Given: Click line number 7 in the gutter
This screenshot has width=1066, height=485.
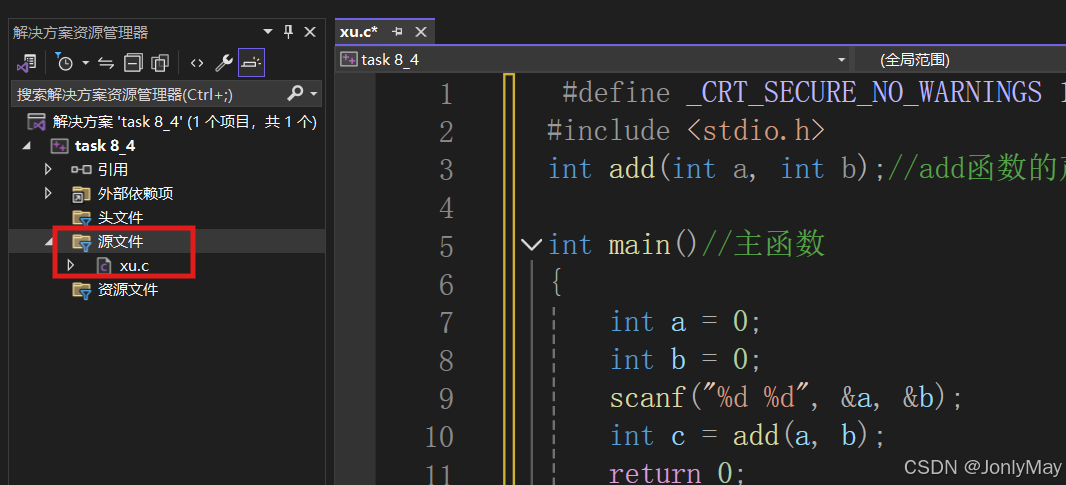Looking at the screenshot, I should pyautogui.click(x=446, y=322).
